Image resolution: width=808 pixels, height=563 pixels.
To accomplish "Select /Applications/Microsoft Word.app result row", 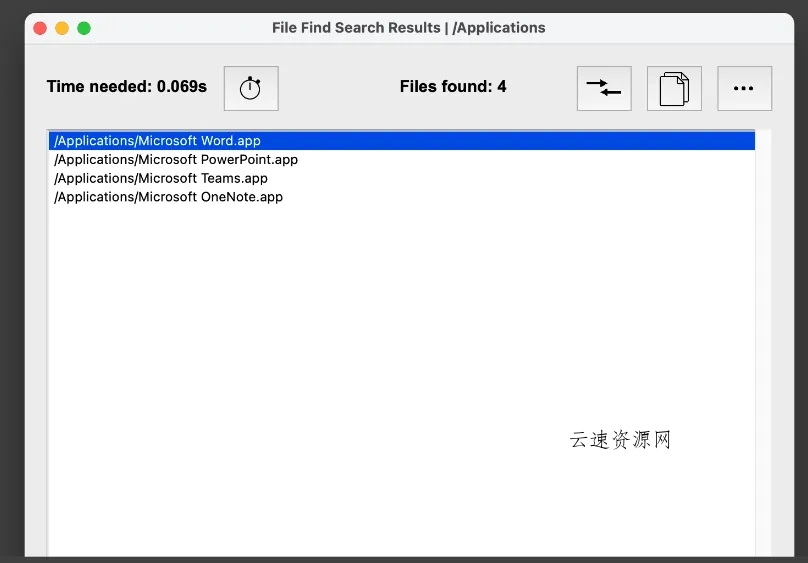I will coord(402,141).
